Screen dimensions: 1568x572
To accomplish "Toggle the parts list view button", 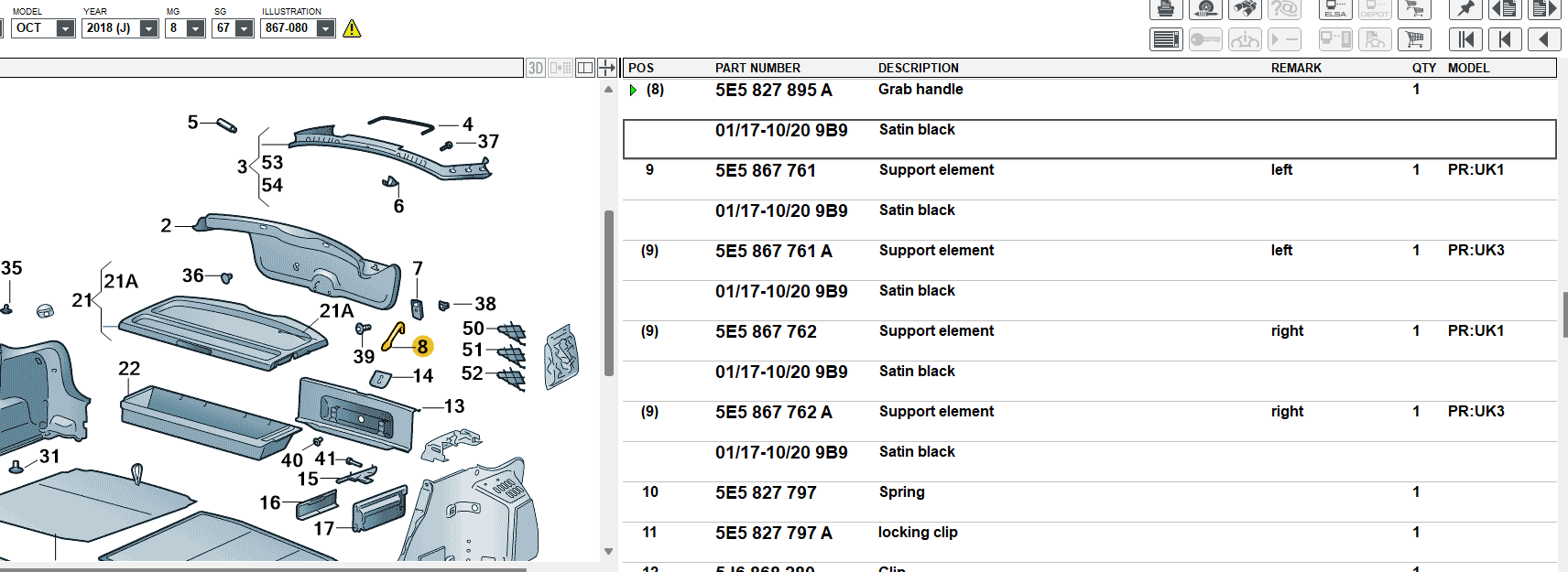I will [x=1166, y=39].
